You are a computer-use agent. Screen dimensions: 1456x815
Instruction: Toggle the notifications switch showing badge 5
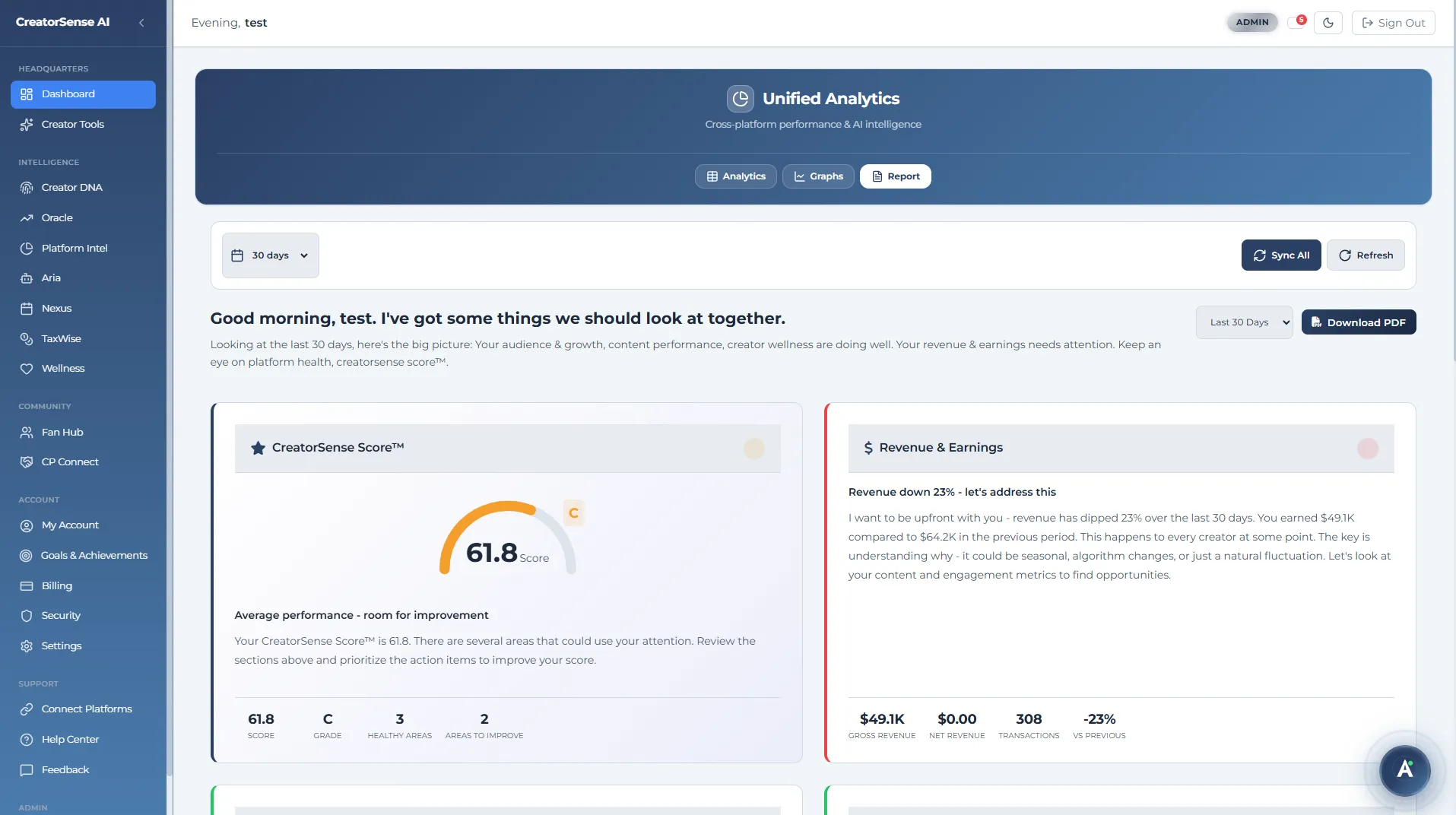[x=1297, y=22]
